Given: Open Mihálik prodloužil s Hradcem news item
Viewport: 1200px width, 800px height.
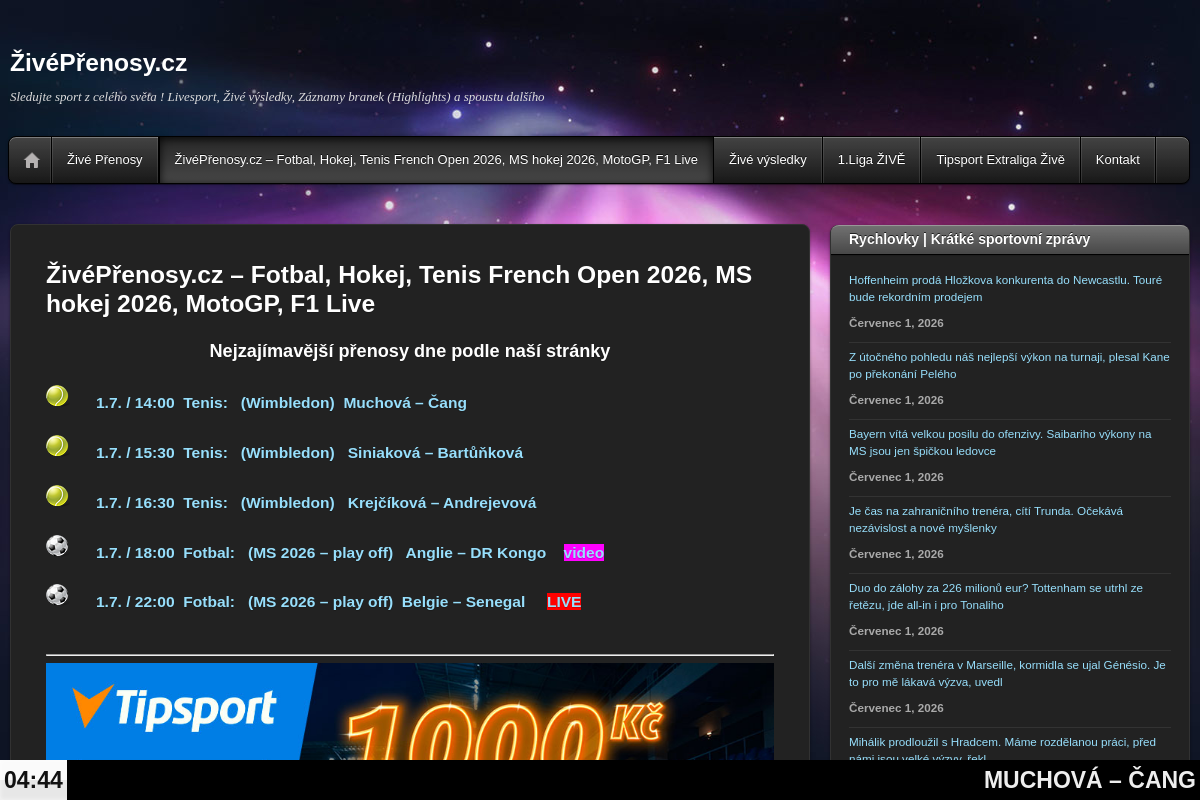Looking at the screenshot, I should (1002, 749).
